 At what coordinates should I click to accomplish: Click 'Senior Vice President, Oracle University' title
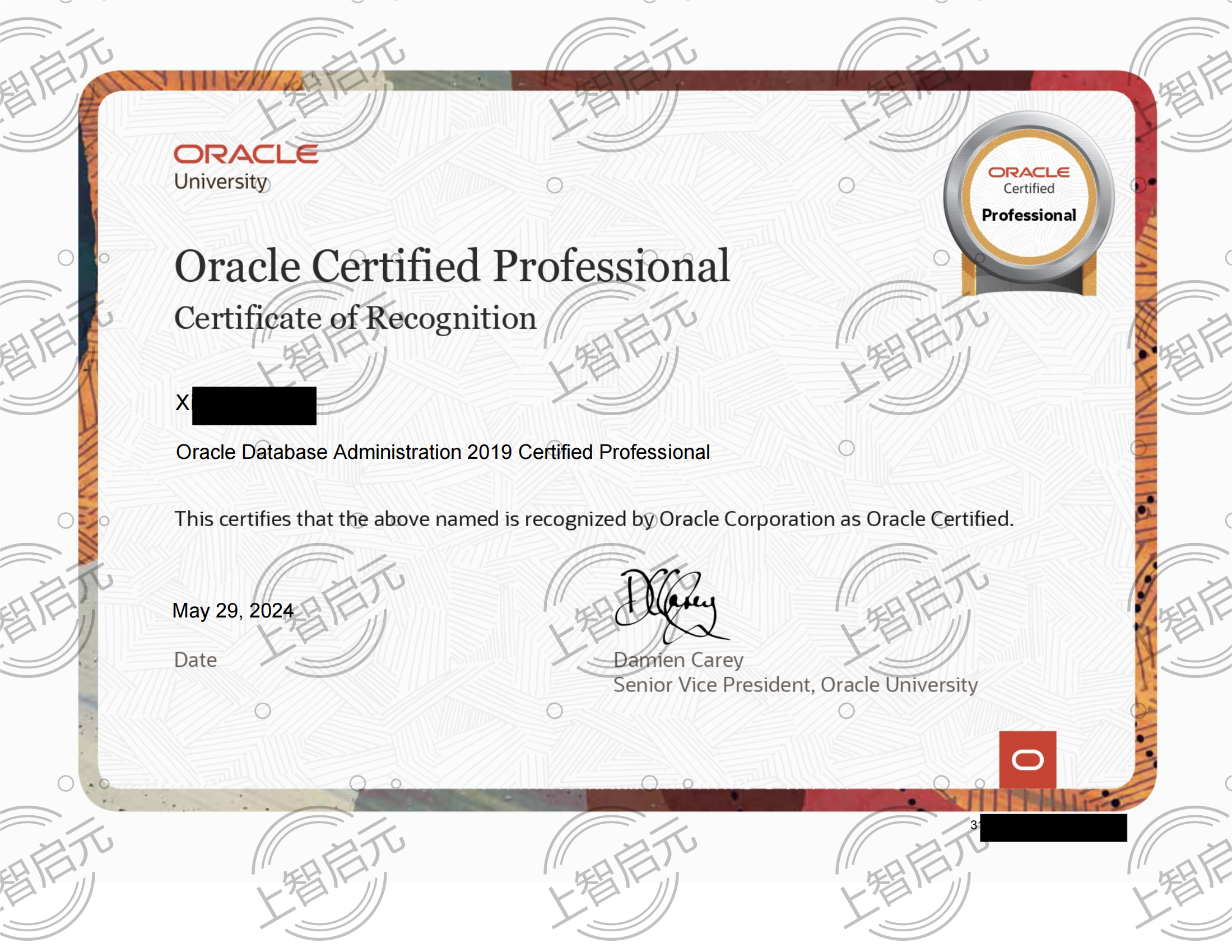click(x=796, y=685)
